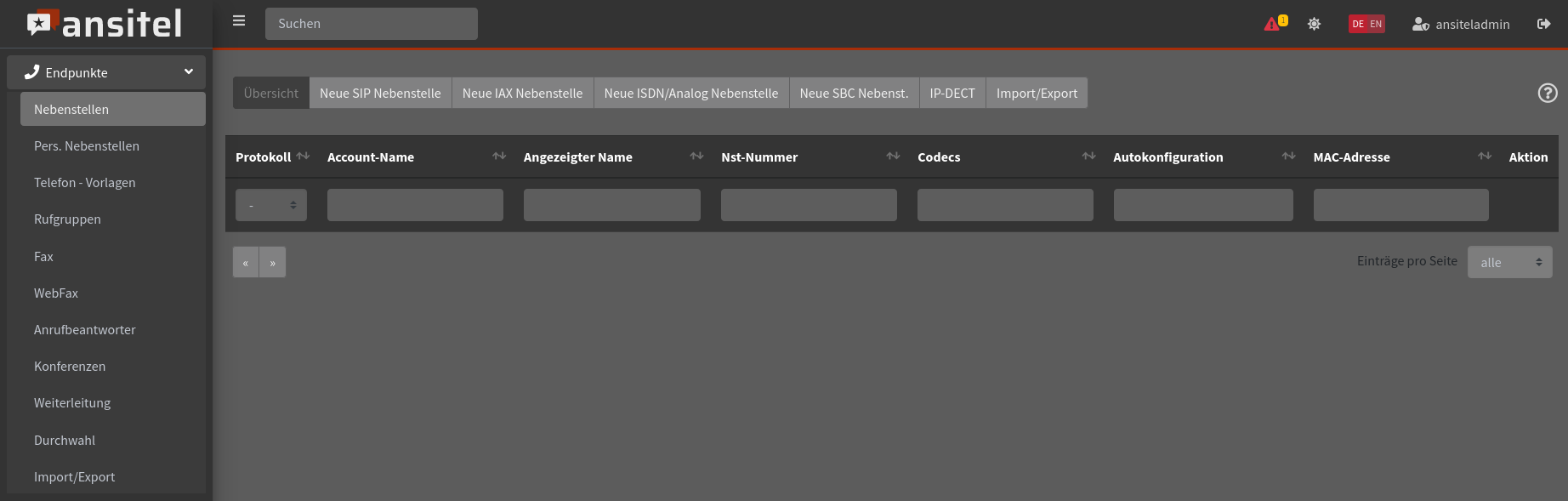1568x501 pixels.
Task: Switch language to EN
Action: pos(1376,24)
